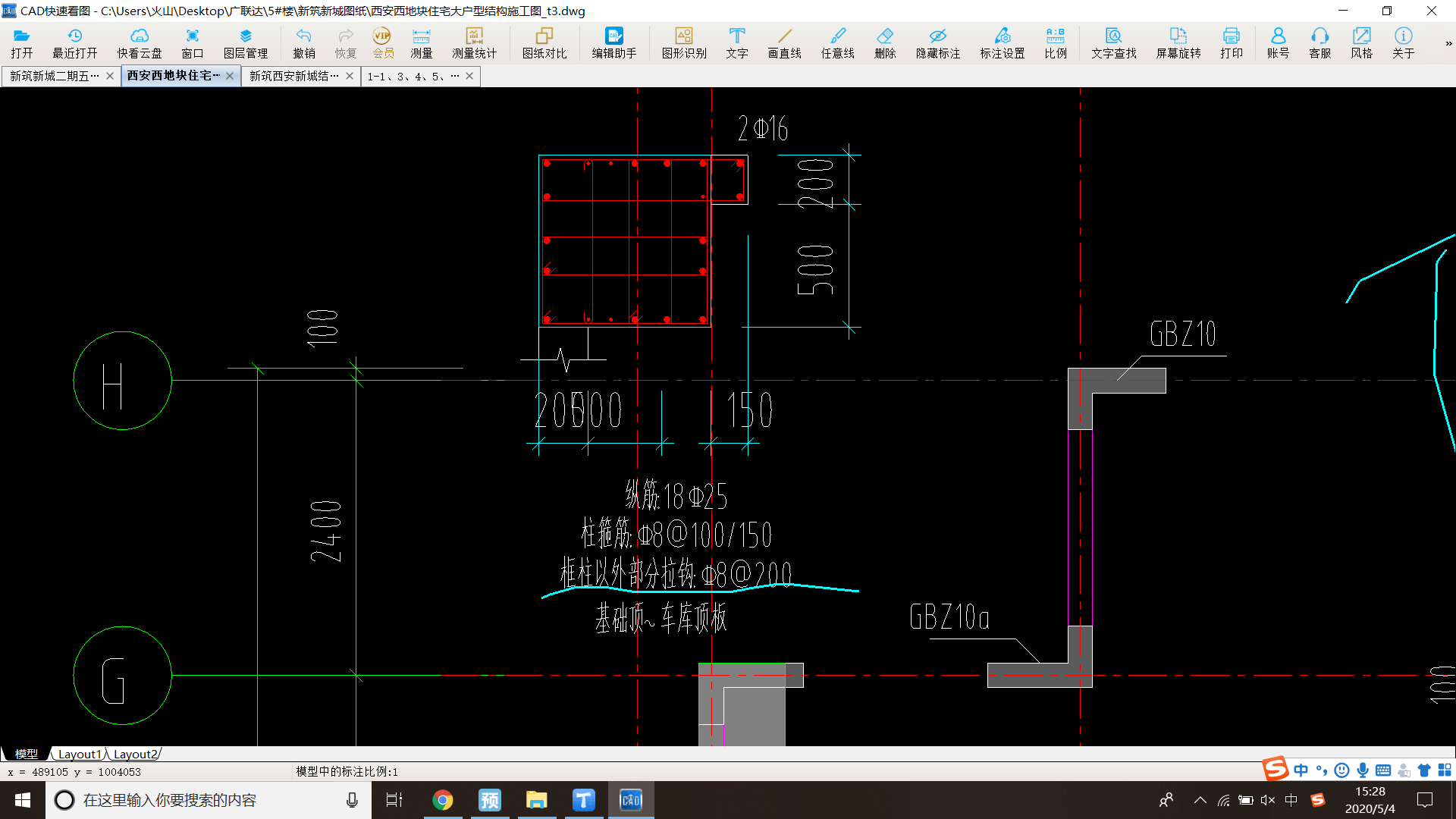Image resolution: width=1456 pixels, height=819 pixels.
Task: Click grid axis bubble H
Action: [x=122, y=381]
